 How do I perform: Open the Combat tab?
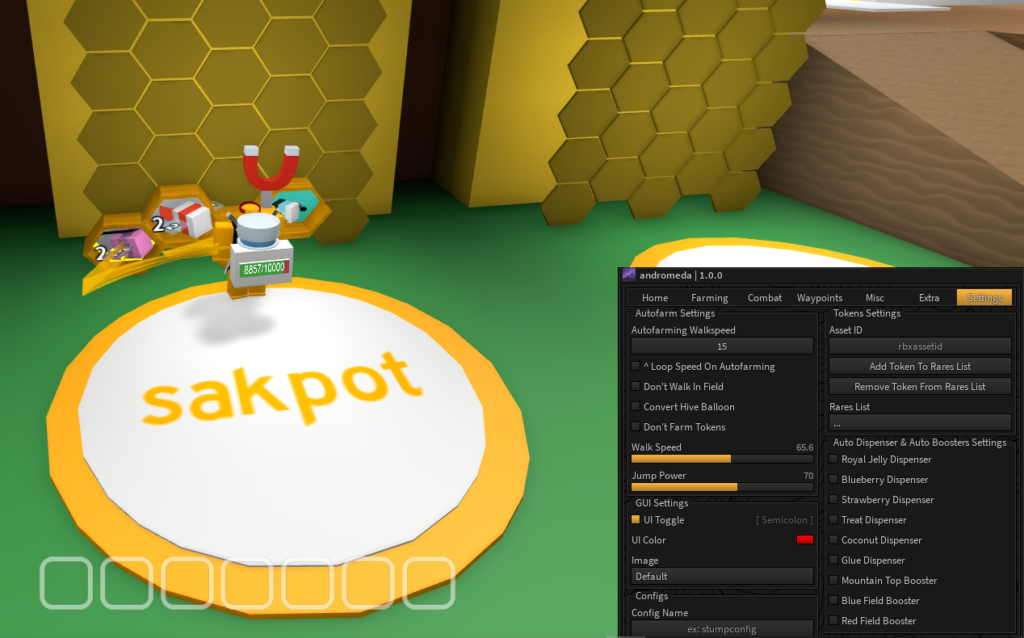click(x=764, y=298)
